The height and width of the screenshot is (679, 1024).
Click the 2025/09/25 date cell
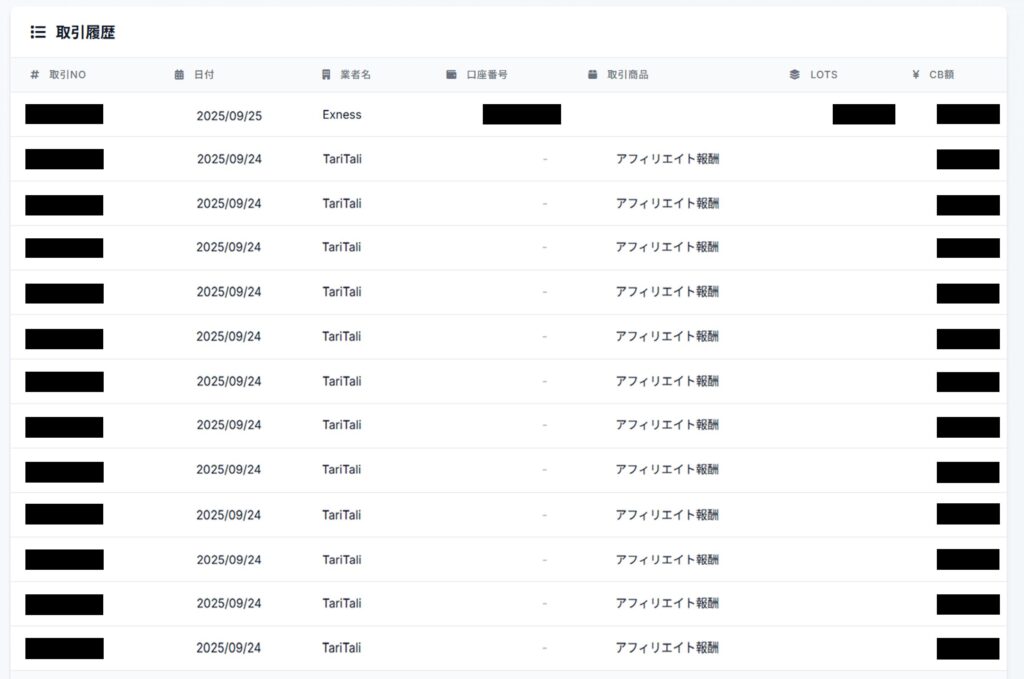(x=229, y=115)
